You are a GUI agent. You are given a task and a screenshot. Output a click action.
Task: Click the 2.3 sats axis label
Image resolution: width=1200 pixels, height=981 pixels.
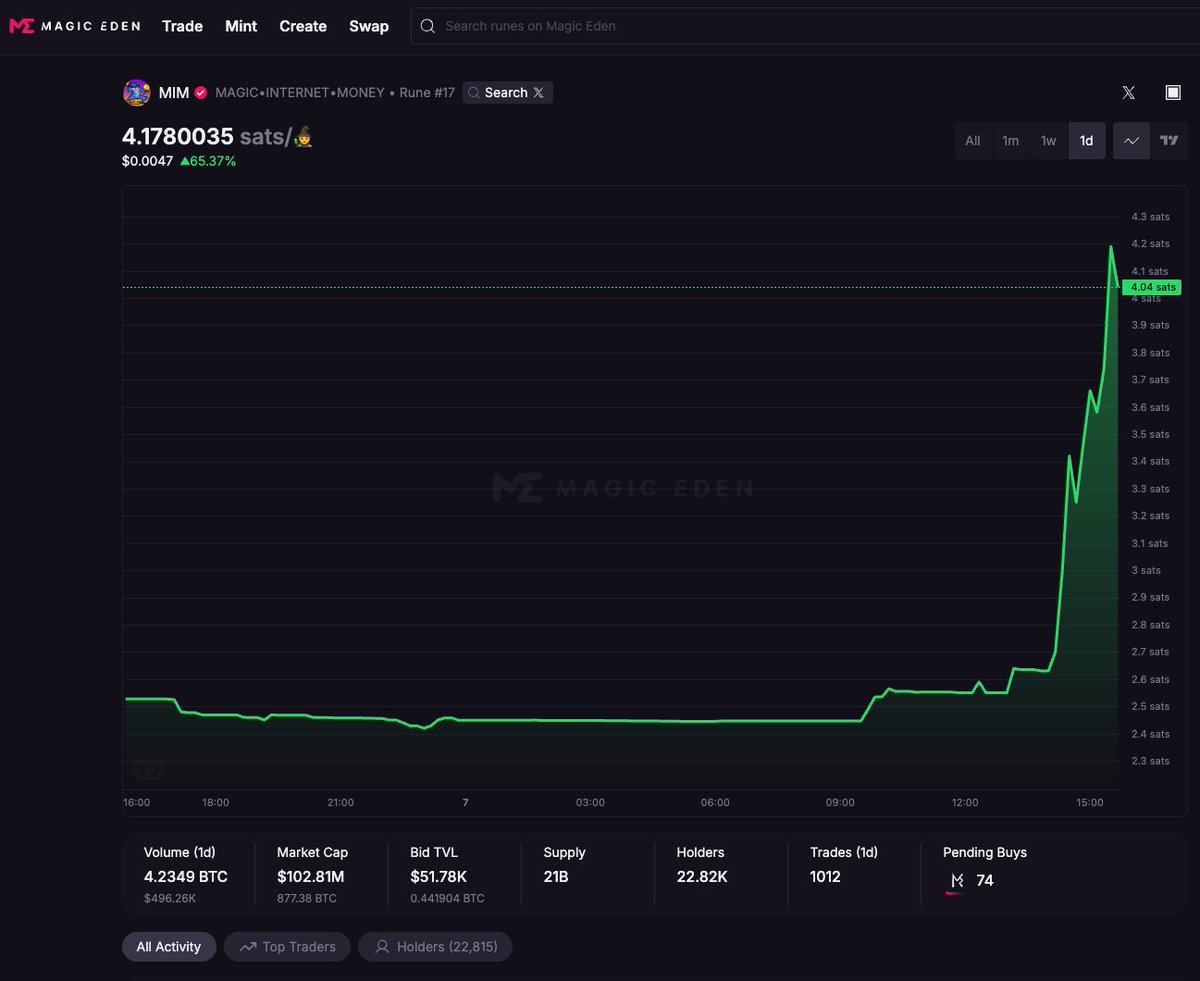1150,761
